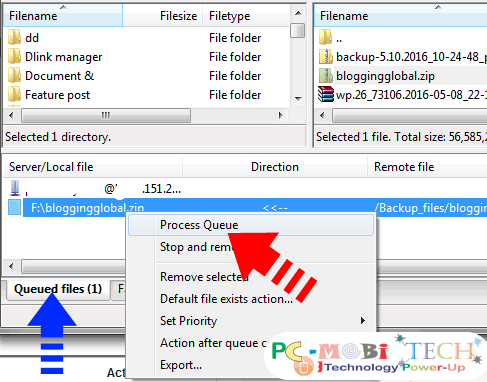Choose Process Queue from context menu
Screen dimensions: 487x382
click(x=251, y=225)
